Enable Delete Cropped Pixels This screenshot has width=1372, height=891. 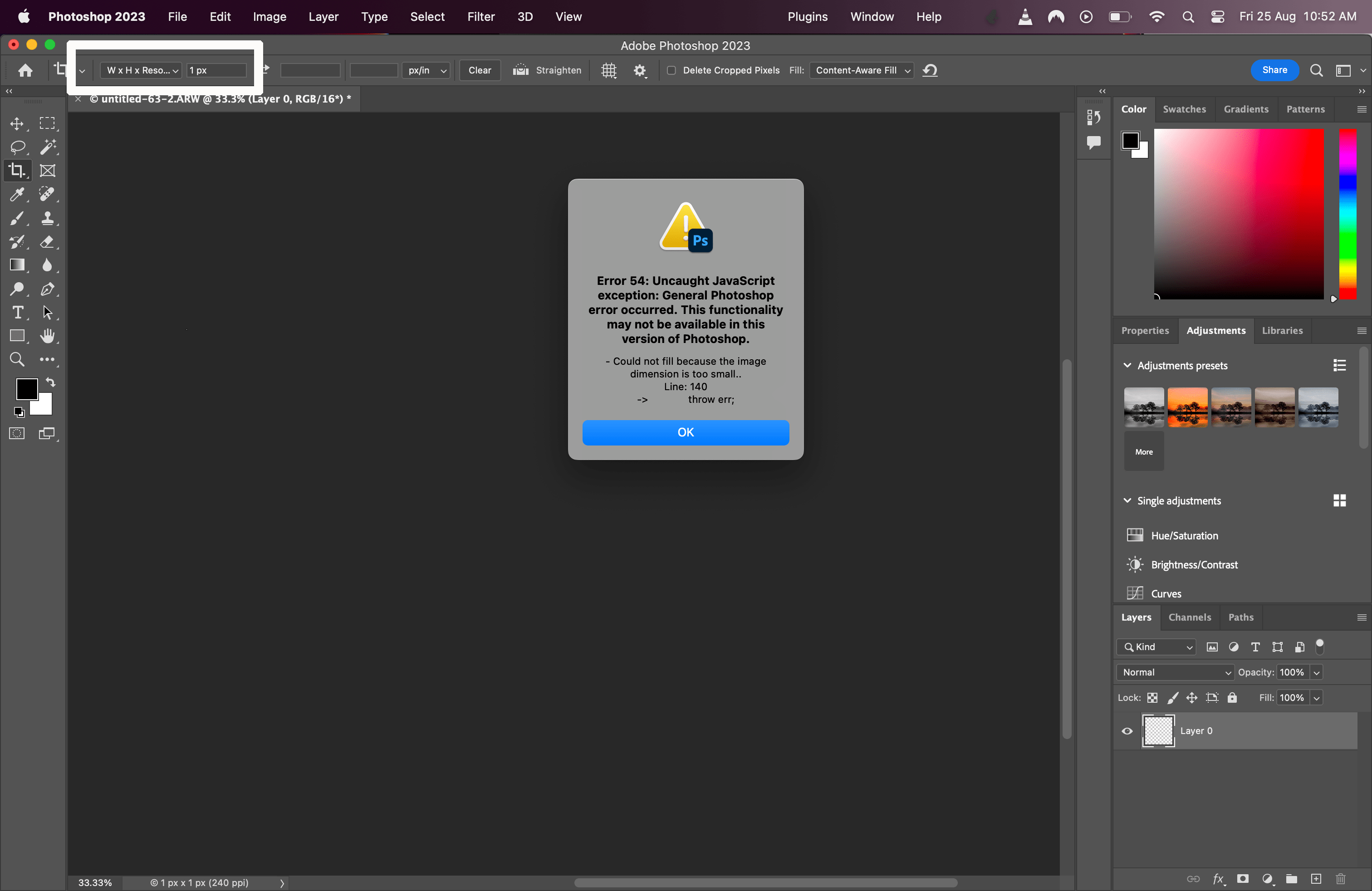671,70
